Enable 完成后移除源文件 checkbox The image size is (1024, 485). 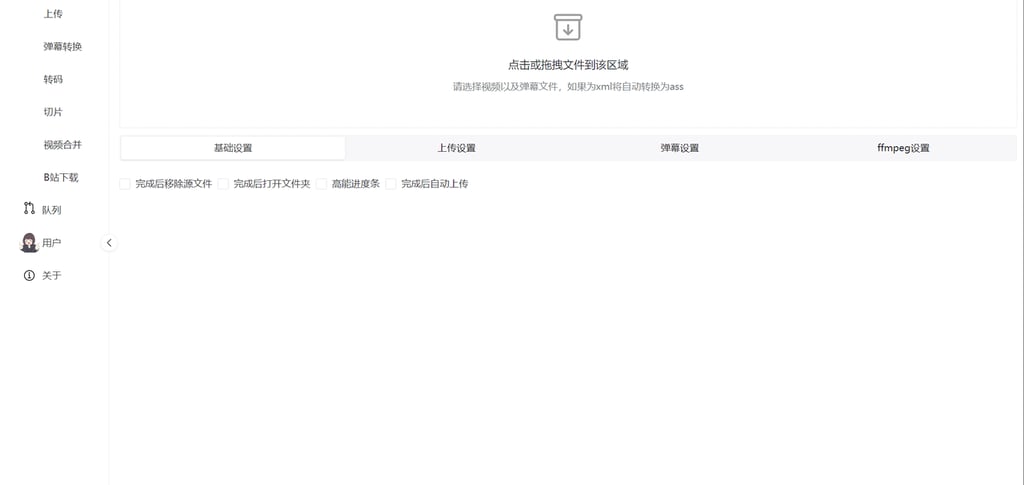click(x=125, y=184)
